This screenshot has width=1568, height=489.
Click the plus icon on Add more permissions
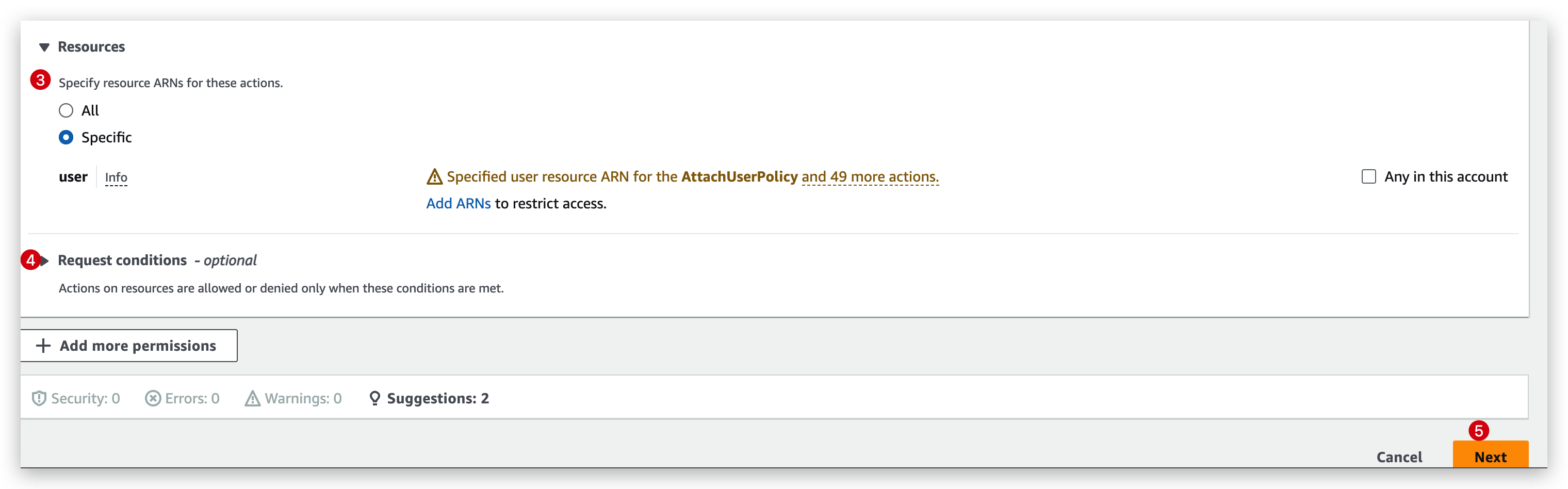coord(43,345)
